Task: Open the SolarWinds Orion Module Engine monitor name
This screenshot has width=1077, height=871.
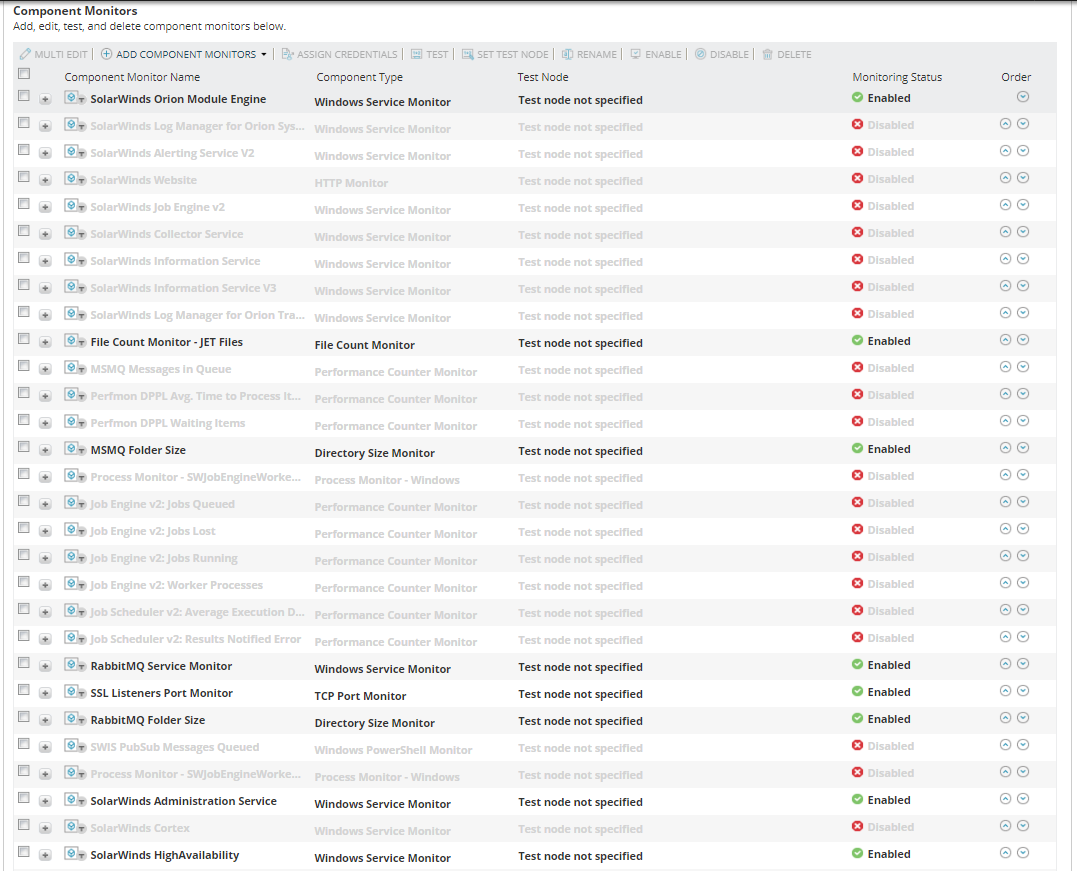Action: [x=178, y=99]
